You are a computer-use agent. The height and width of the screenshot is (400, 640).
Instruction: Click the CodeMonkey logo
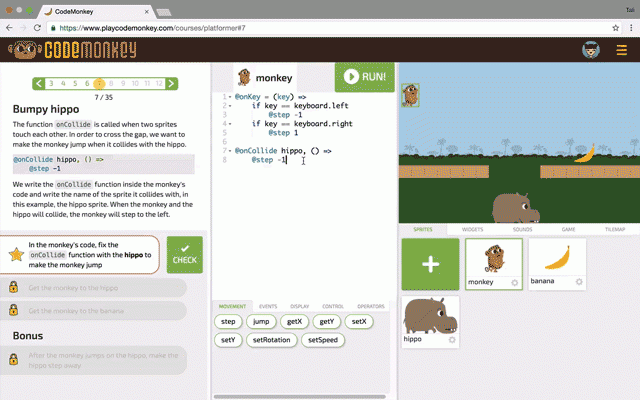tap(72, 50)
